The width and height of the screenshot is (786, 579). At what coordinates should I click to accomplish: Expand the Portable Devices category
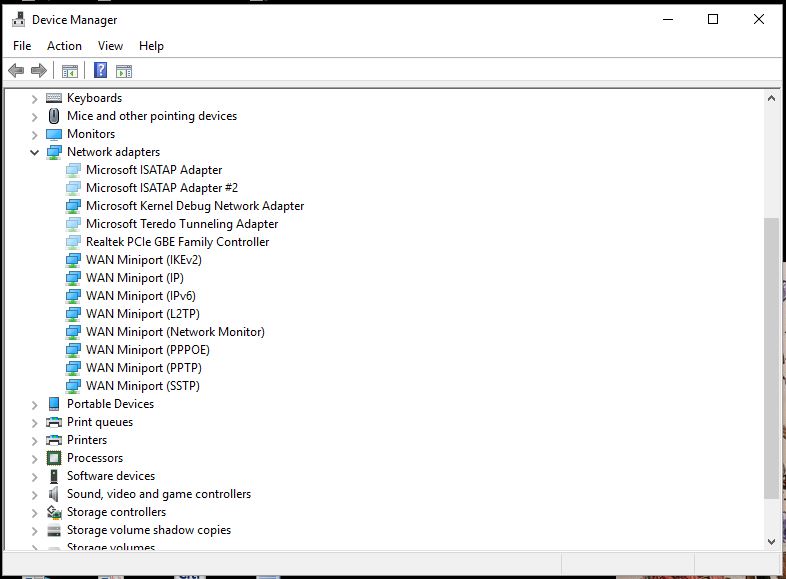coord(34,405)
